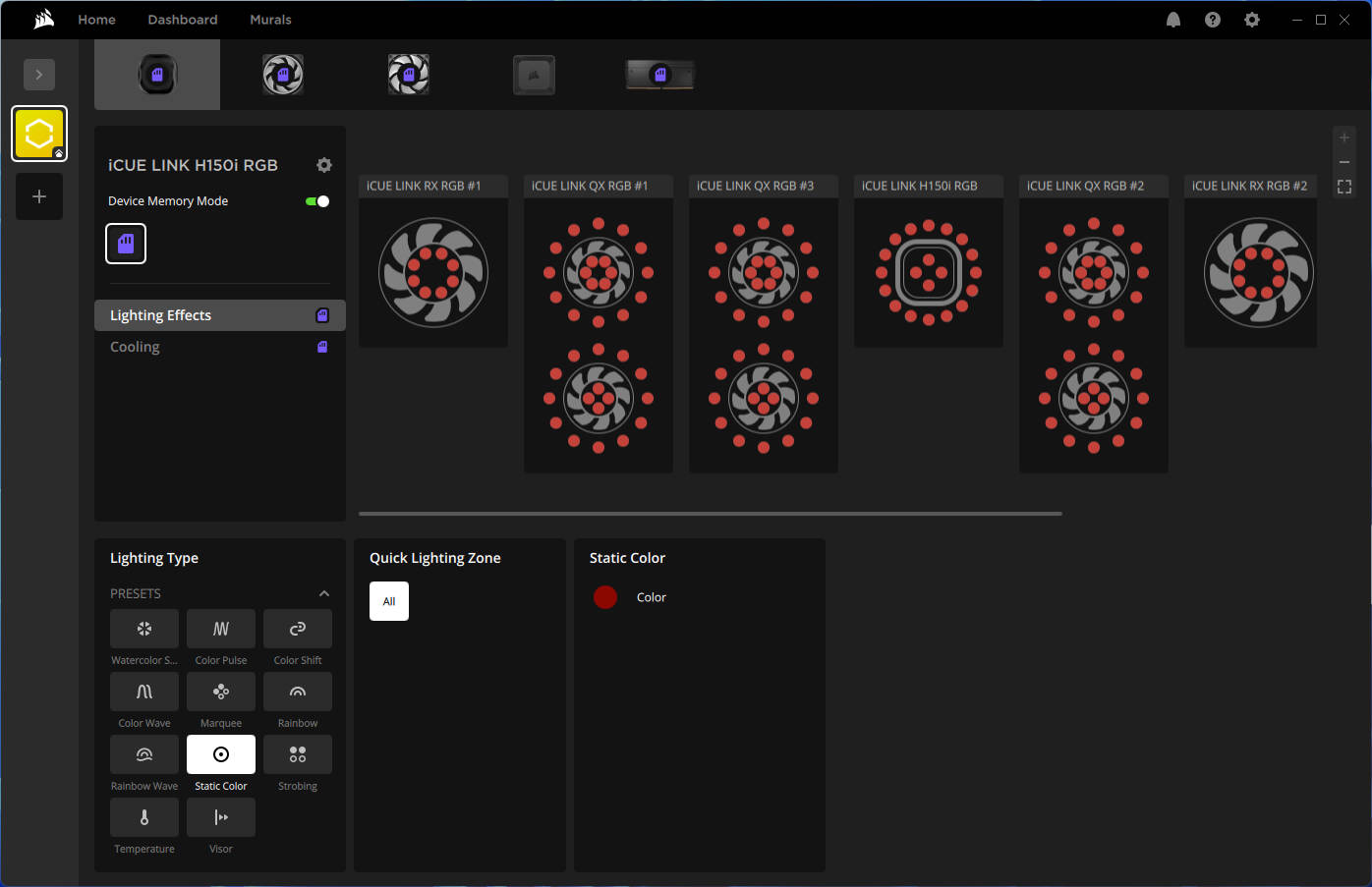Image resolution: width=1372 pixels, height=887 pixels.
Task: Choose Visor preset
Action: [x=221, y=817]
